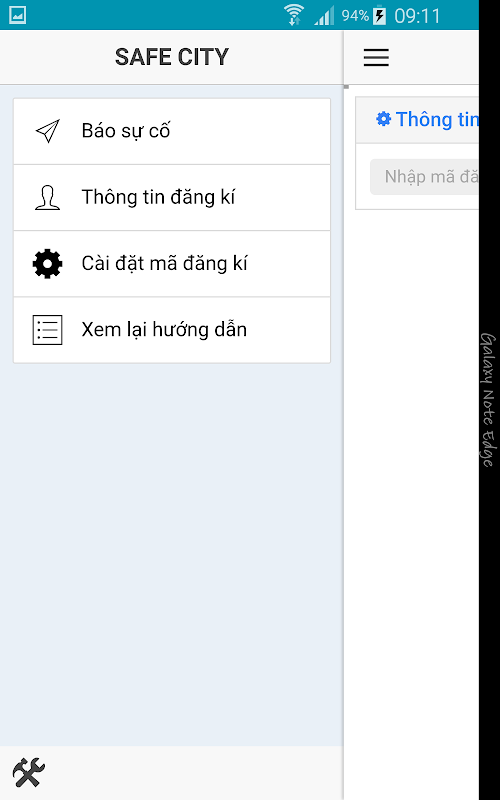Tap the signal strength indicator
The image size is (500, 800).
pos(324,15)
